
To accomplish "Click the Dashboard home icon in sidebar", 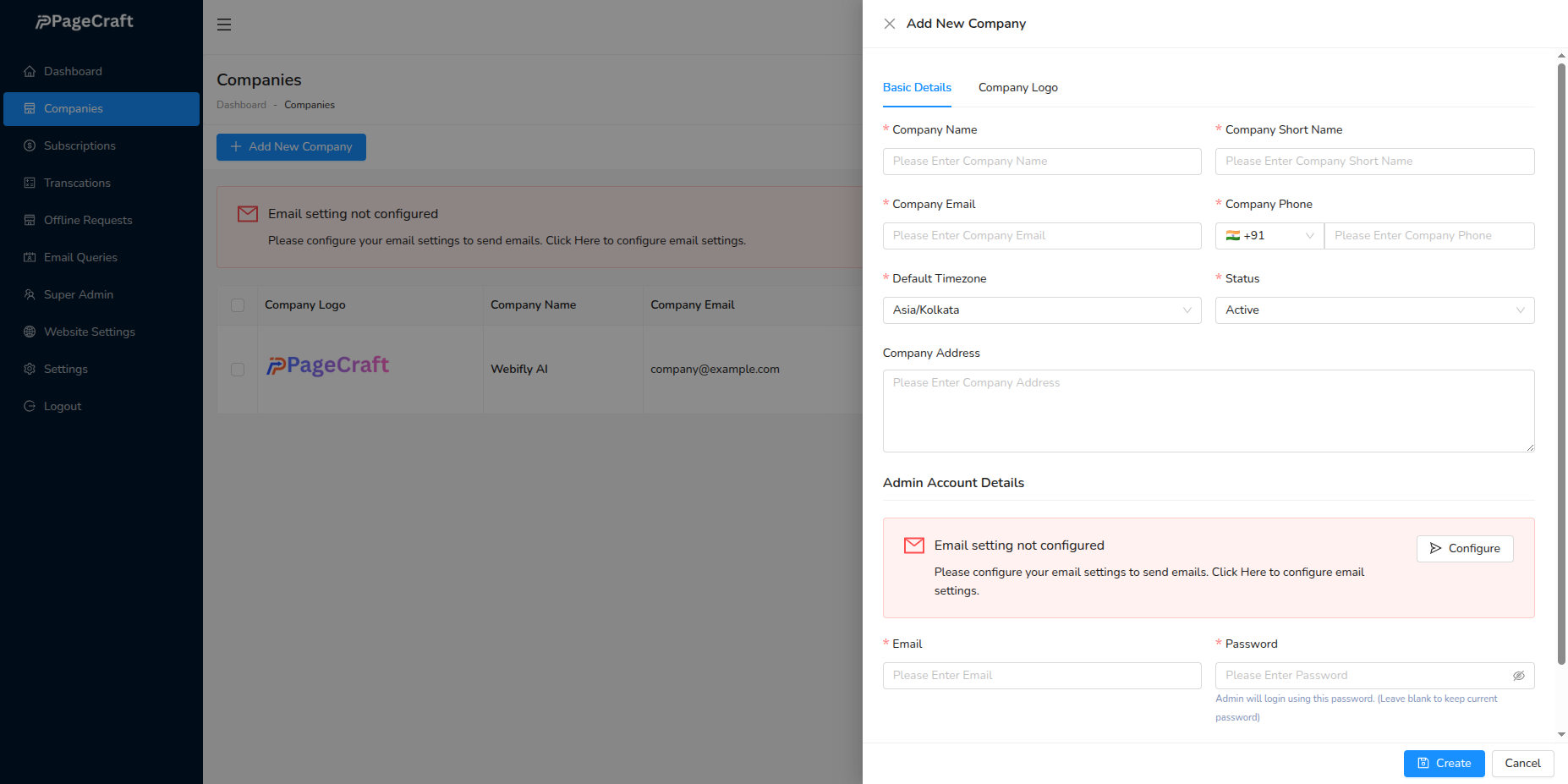I will 30,72.
